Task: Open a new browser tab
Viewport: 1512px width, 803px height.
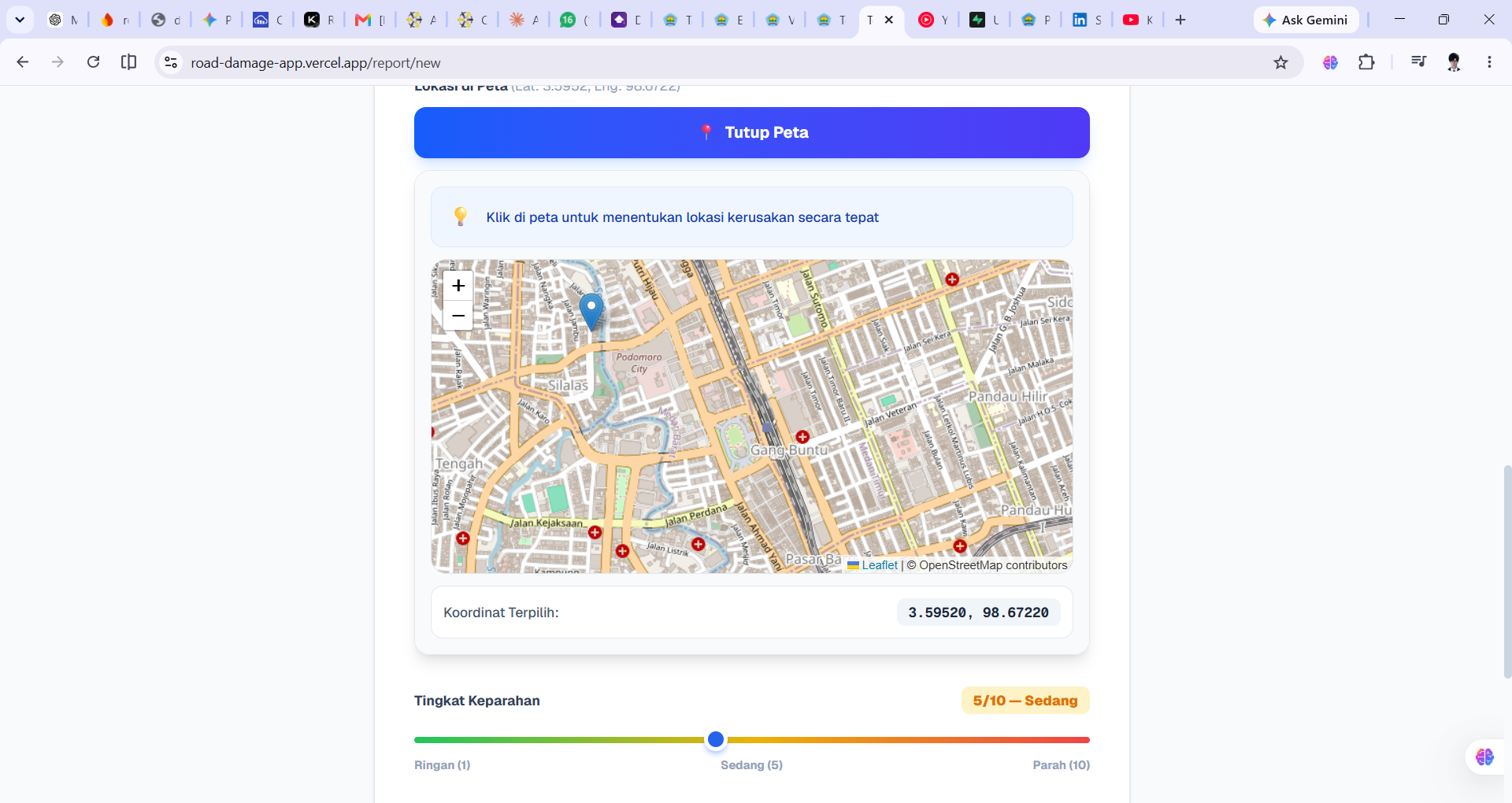Action: pos(1180,20)
